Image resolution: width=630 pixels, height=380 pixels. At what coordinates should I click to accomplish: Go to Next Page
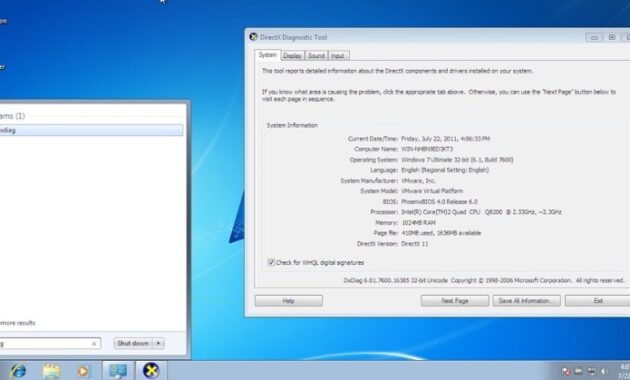[x=455, y=301]
